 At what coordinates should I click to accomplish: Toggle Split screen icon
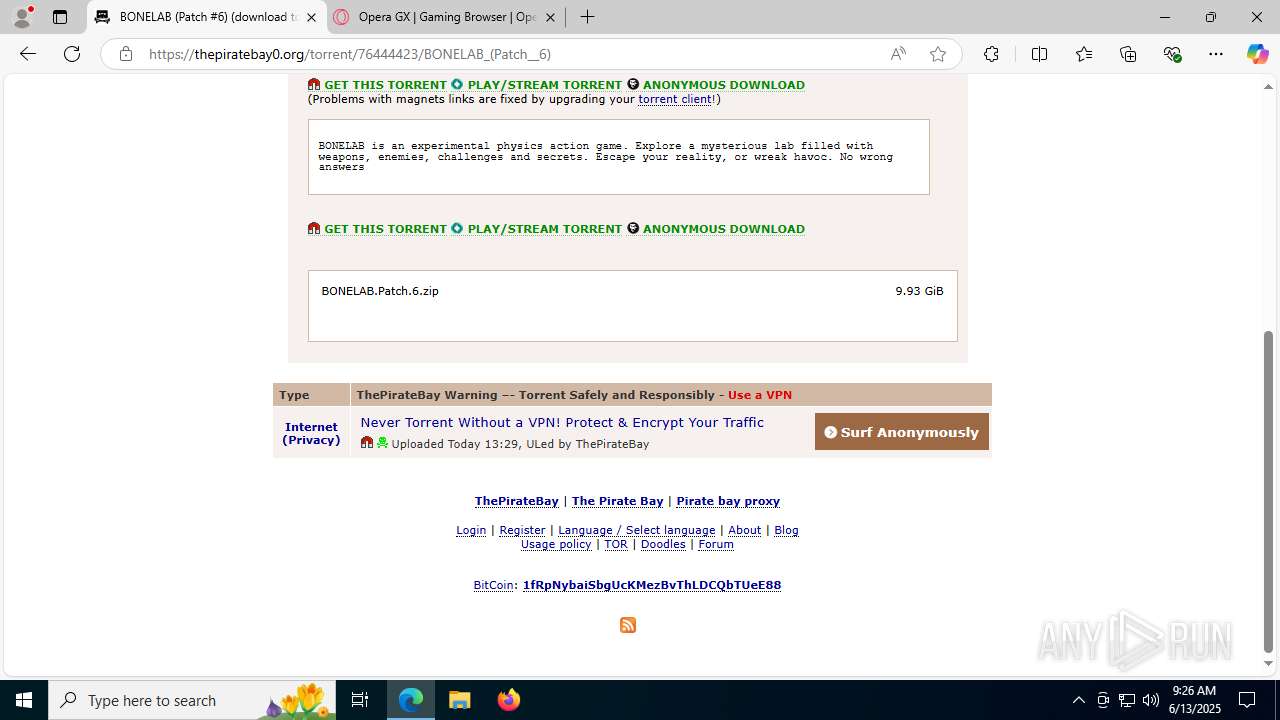[1039, 54]
